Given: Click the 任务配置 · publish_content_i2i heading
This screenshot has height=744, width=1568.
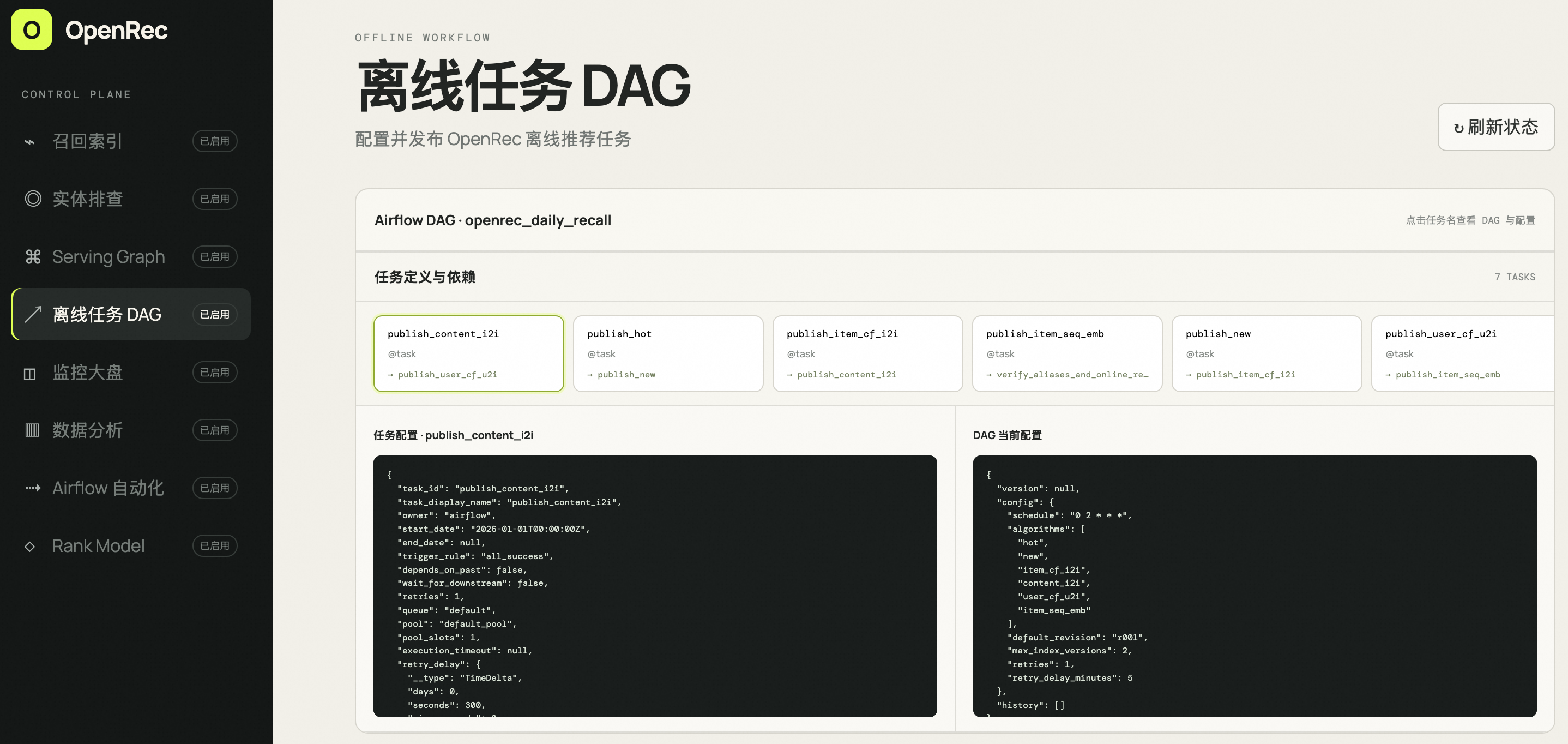Looking at the screenshot, I should (x=454, y=435).
